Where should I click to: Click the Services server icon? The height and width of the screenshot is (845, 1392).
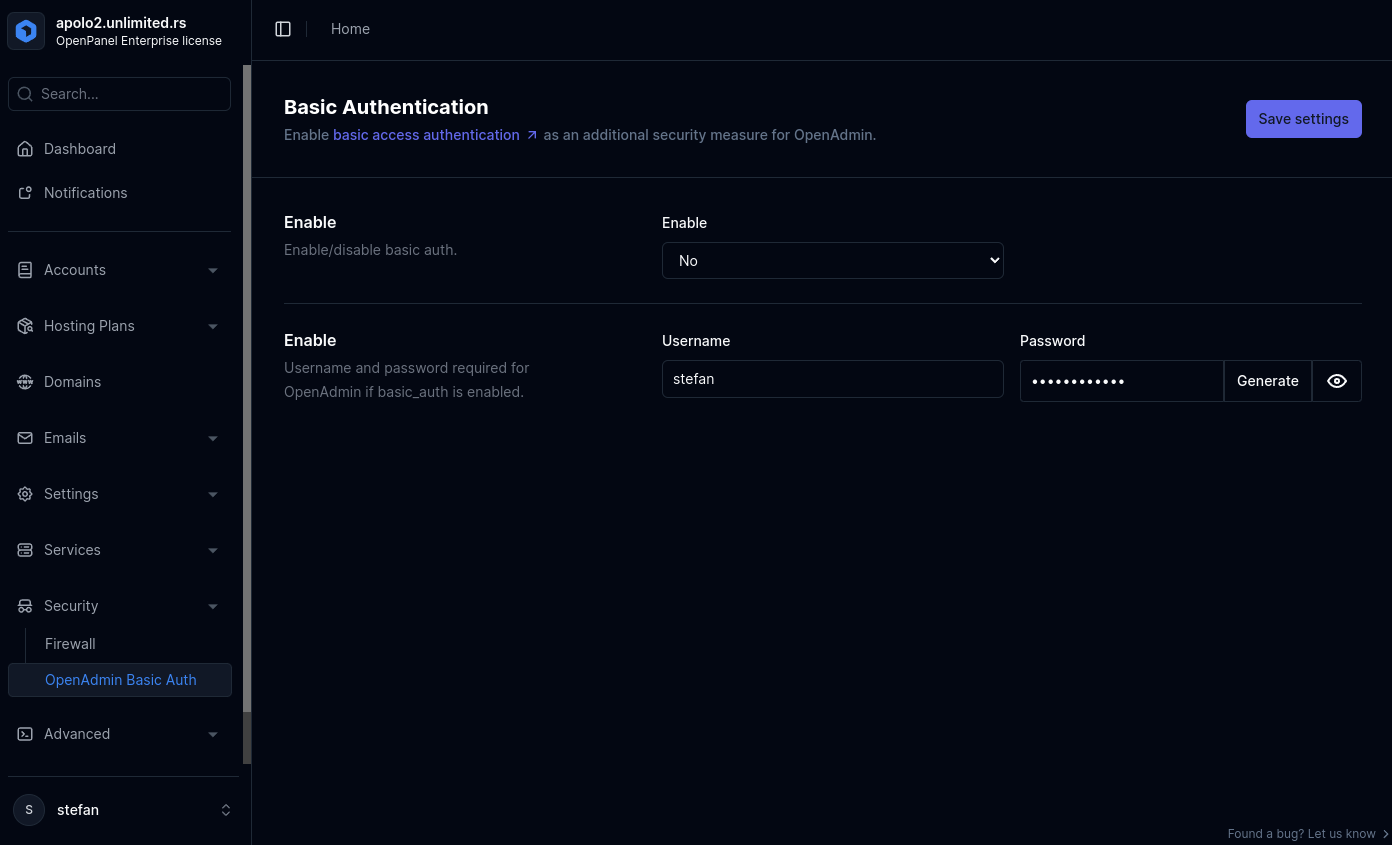[25, 550]
